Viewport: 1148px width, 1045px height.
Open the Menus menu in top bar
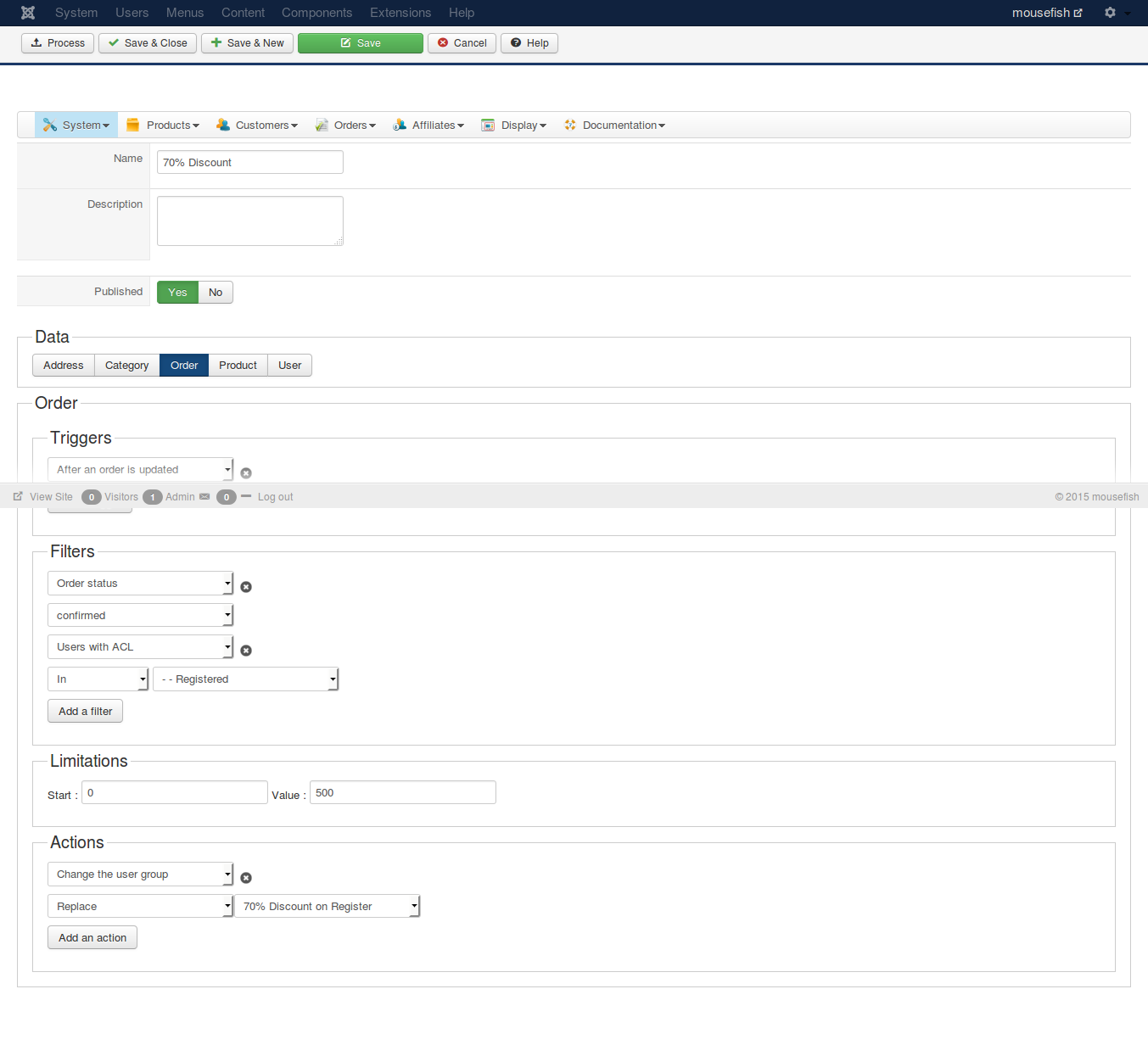(185, 13)
